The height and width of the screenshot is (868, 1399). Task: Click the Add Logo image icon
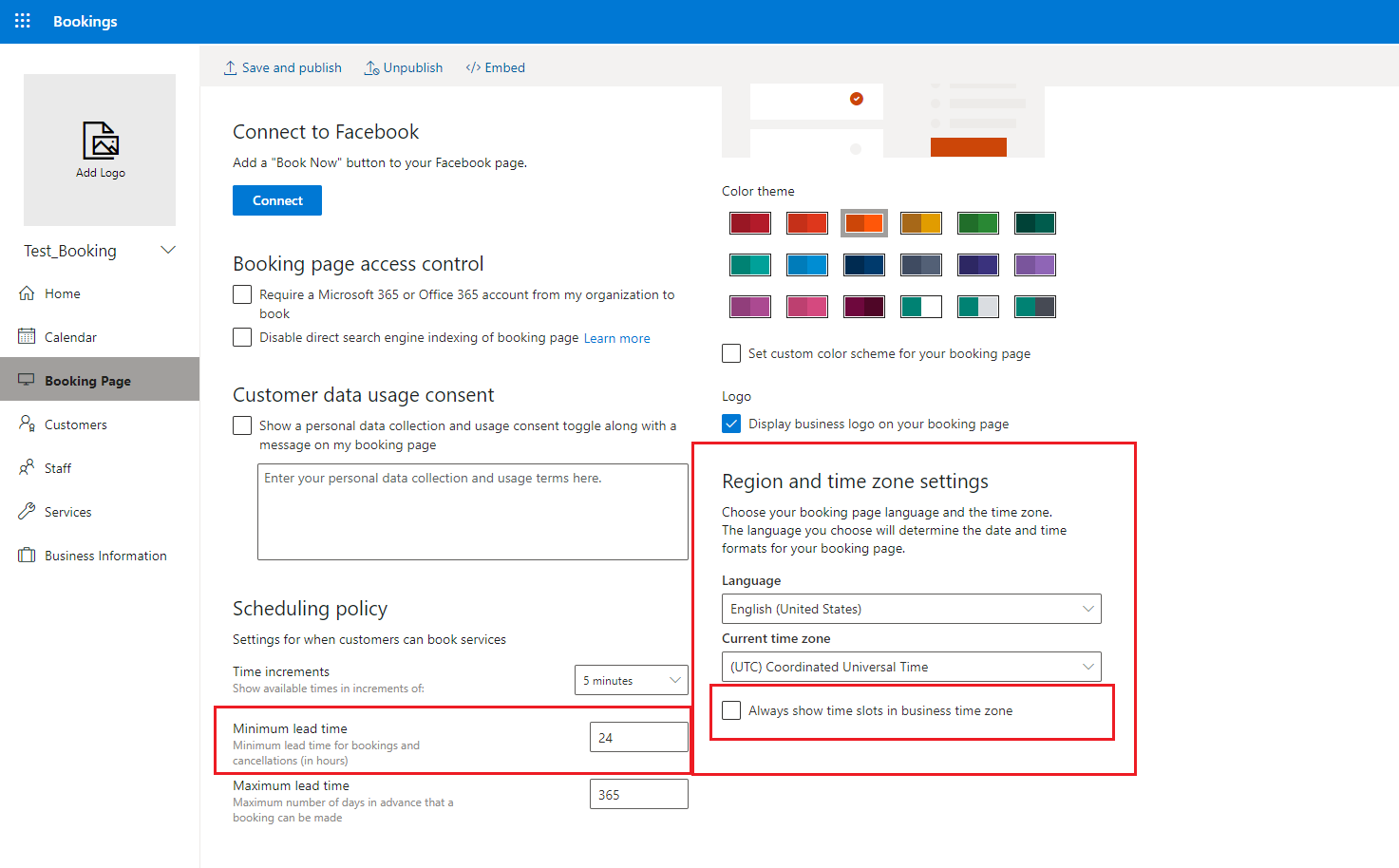pyautogui.click(x=101, y=141)
